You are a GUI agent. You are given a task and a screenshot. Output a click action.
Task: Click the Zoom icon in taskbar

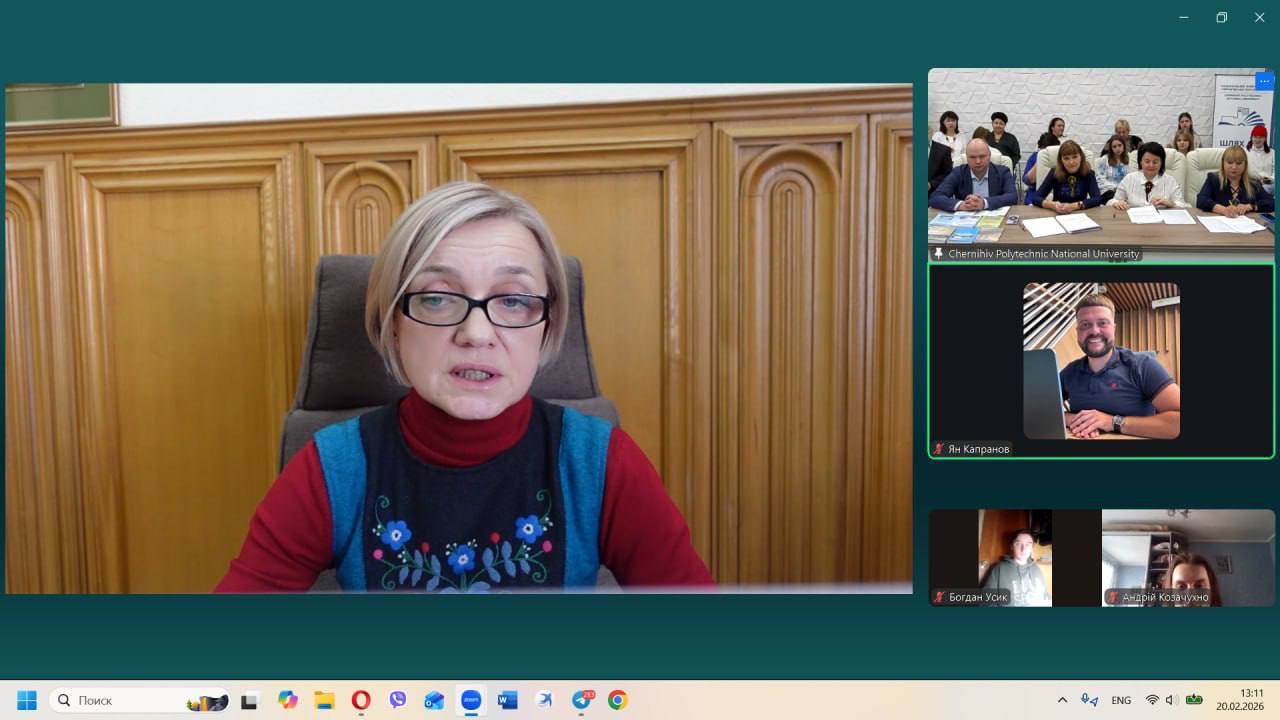[x=471, y=700]
